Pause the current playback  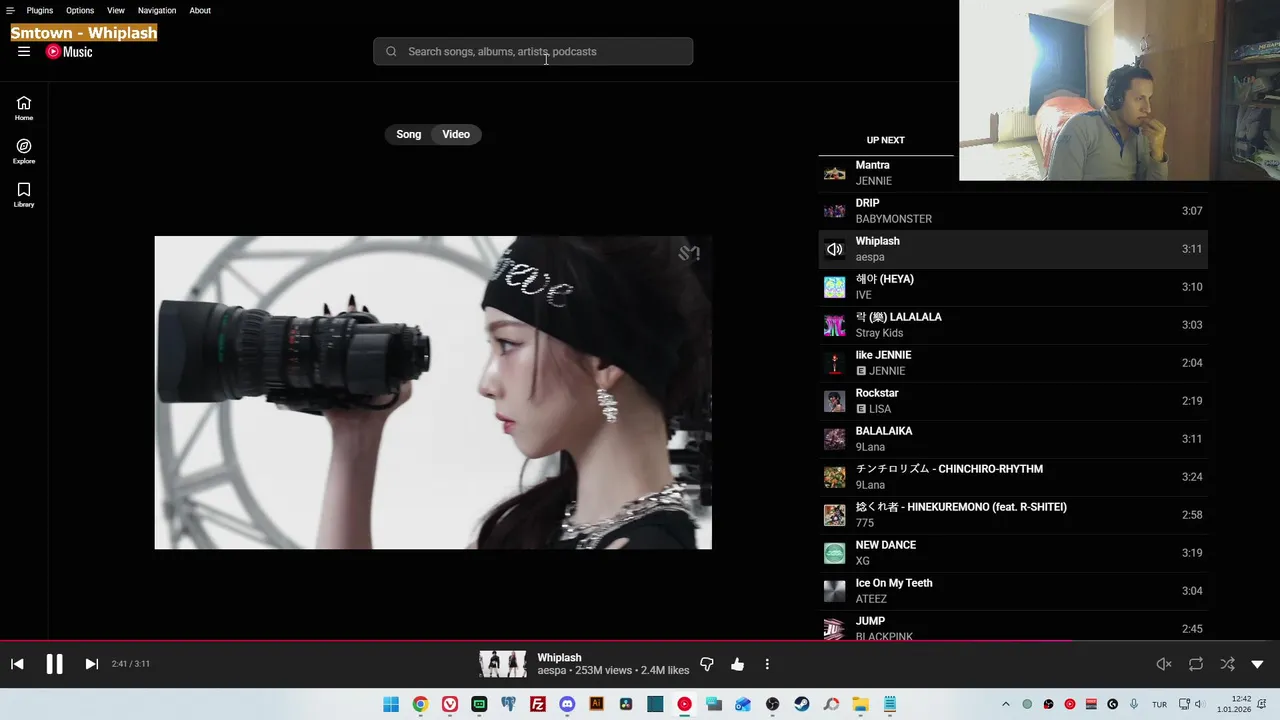point(54,664)
